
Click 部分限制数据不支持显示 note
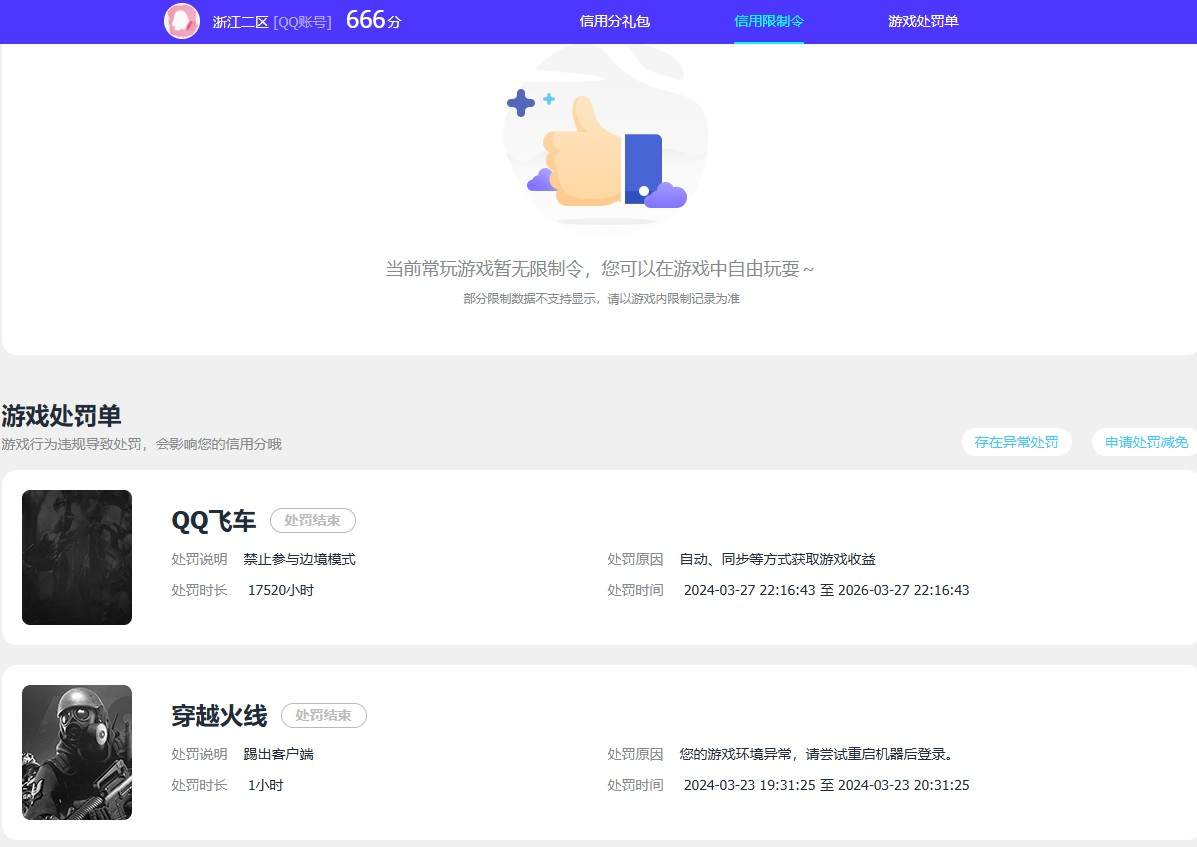[602, 298]
